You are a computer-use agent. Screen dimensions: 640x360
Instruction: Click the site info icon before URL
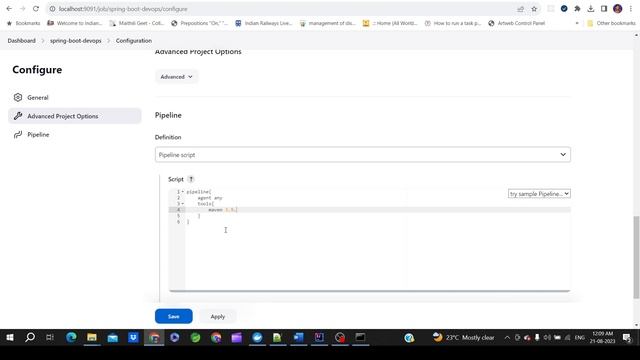click(x=52, y=9)
